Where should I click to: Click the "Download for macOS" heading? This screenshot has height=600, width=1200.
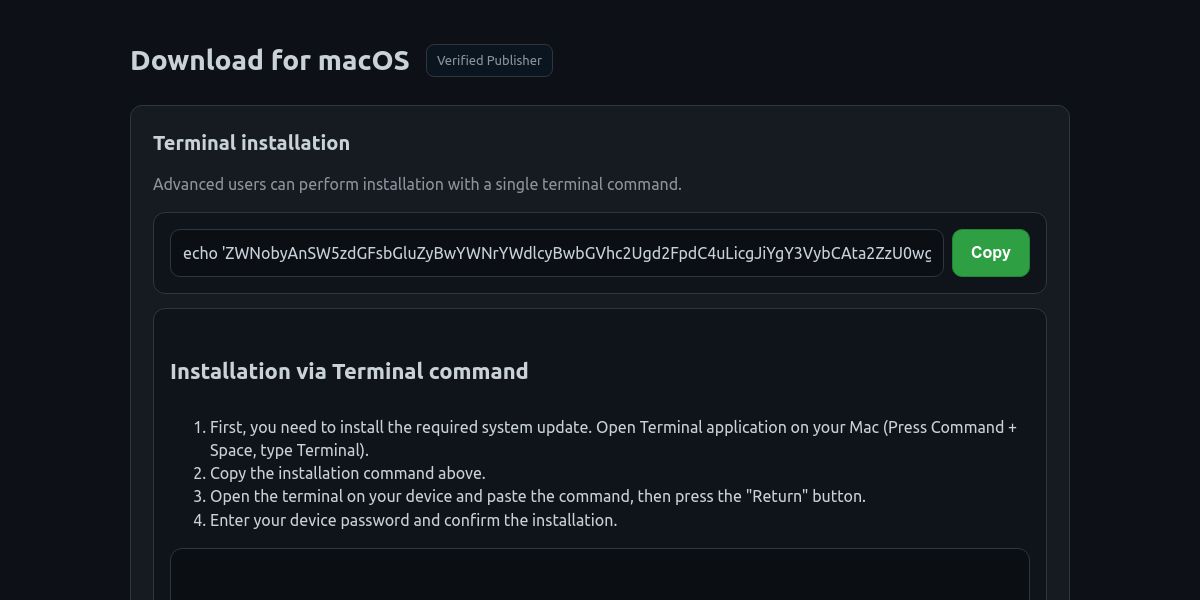coord(270,61)
